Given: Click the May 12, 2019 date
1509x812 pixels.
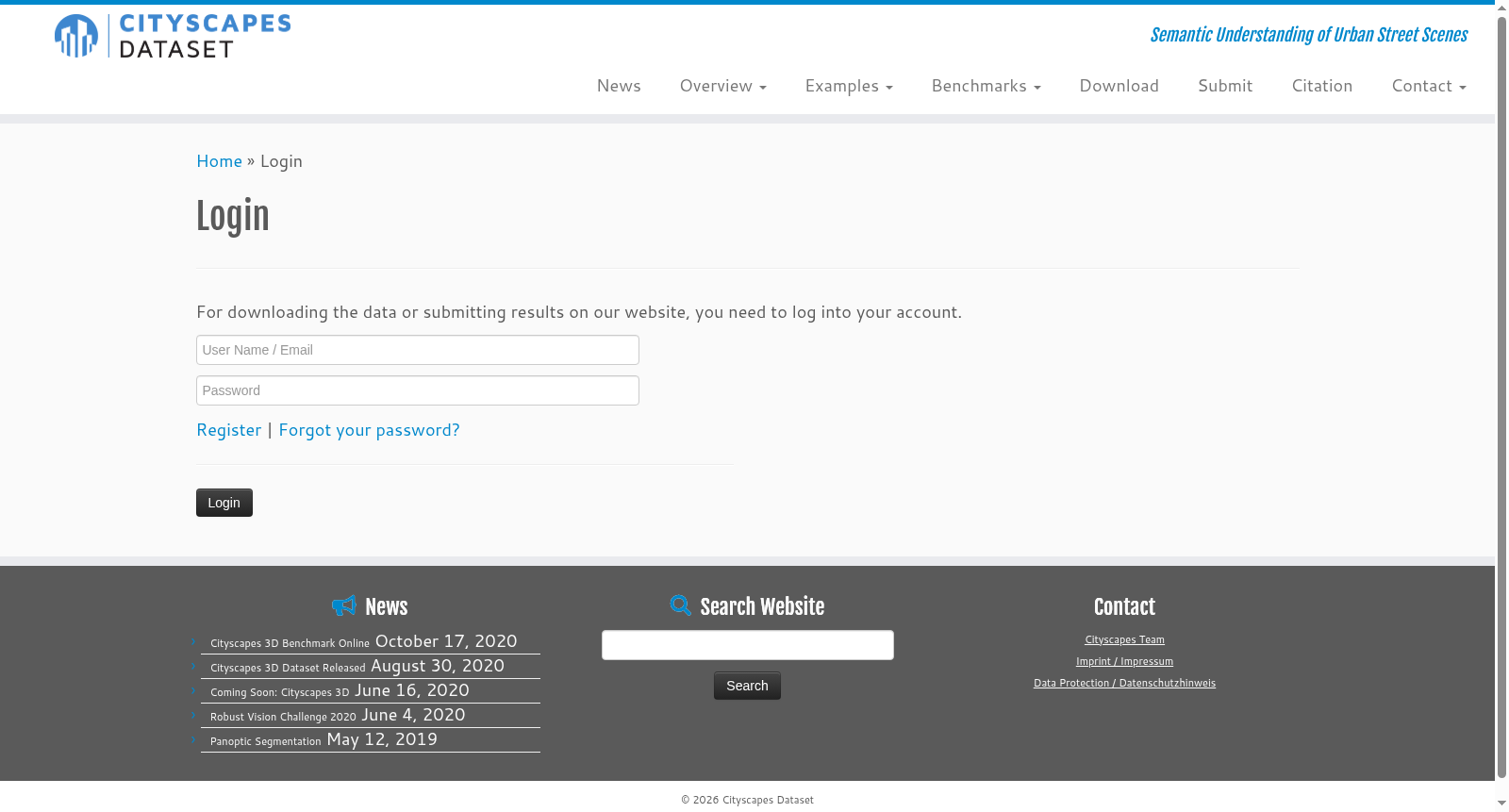Looking at the screenshot, I should click(382, 739).
